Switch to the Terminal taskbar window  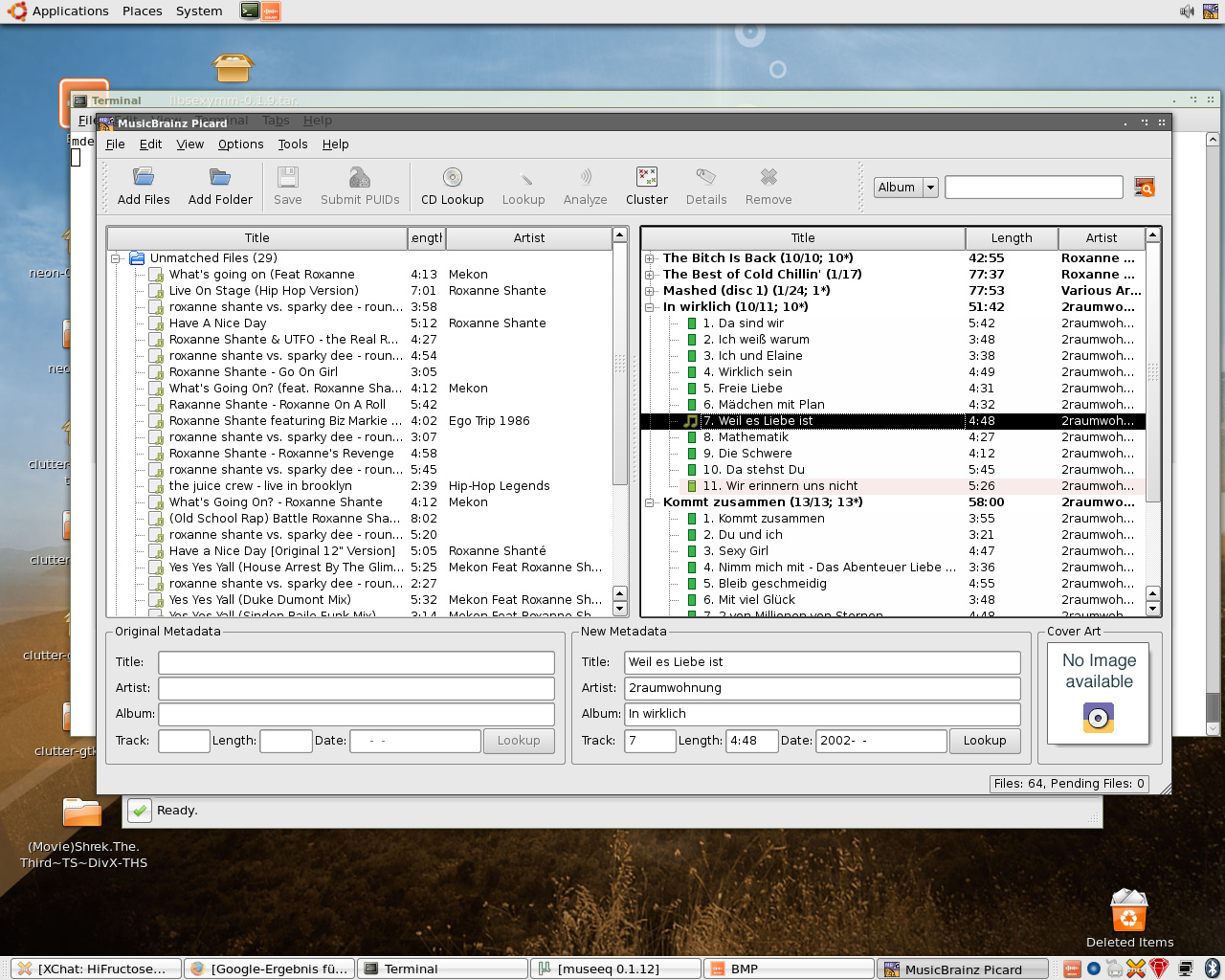coord(442,969)
